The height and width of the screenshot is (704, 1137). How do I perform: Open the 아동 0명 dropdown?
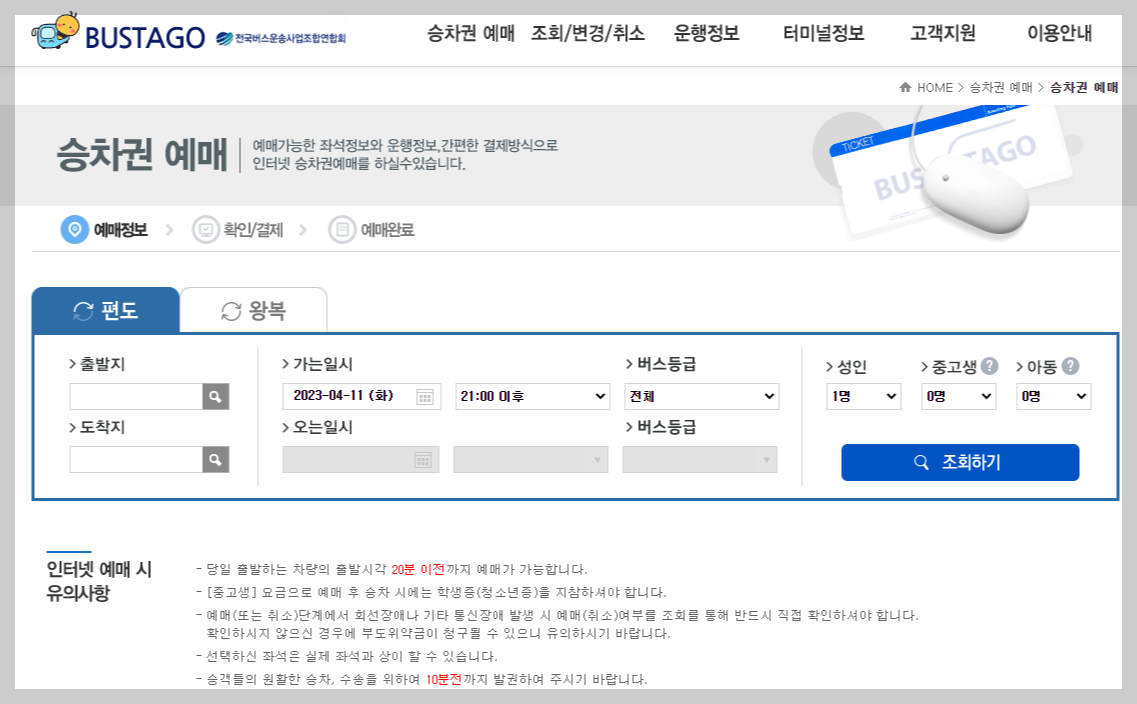[x=1054, y=397]
